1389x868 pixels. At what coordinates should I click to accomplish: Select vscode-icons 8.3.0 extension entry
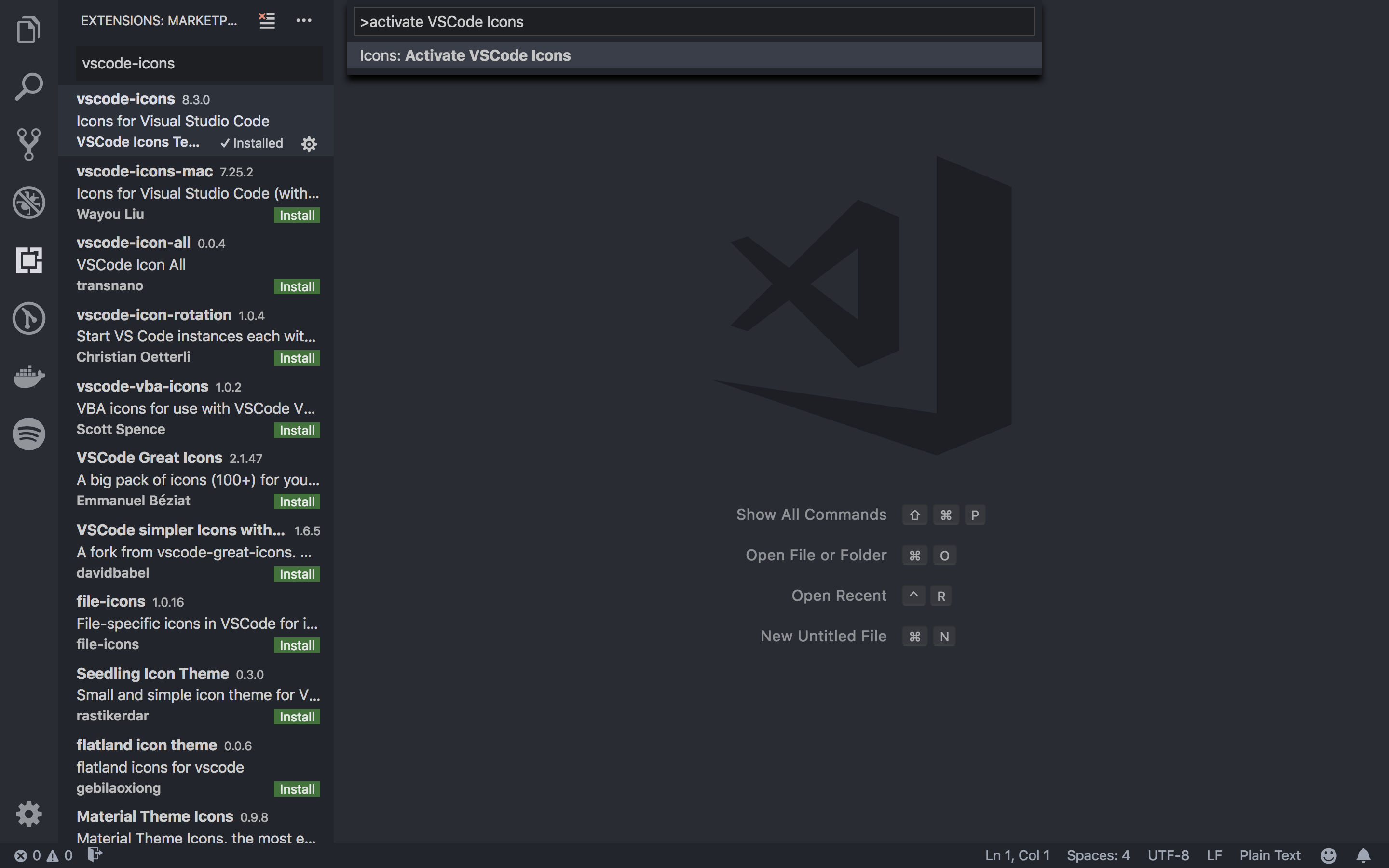[x=196, y=121]
